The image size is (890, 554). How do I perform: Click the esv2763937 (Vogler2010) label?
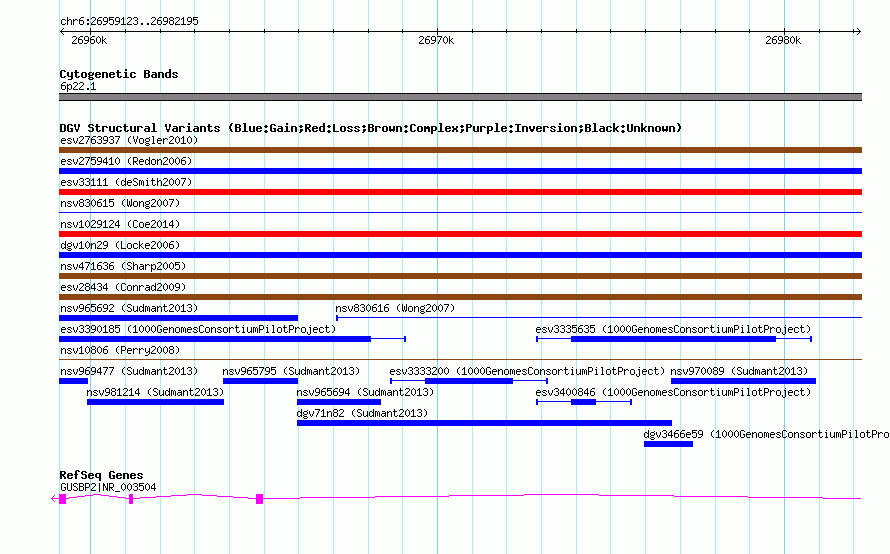[129, 140]
